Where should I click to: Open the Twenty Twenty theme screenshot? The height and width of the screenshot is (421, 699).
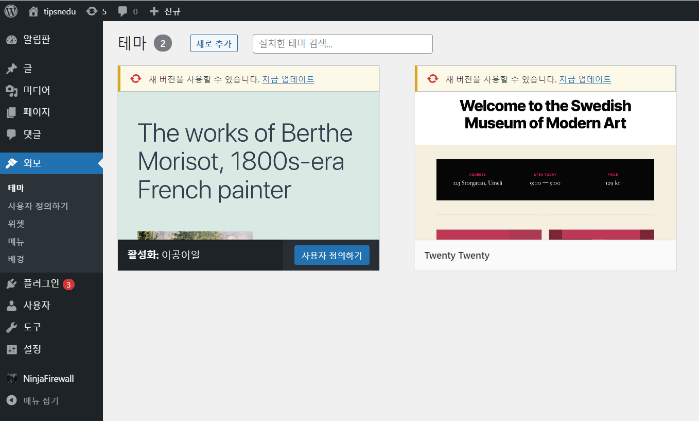coord(545,166)
